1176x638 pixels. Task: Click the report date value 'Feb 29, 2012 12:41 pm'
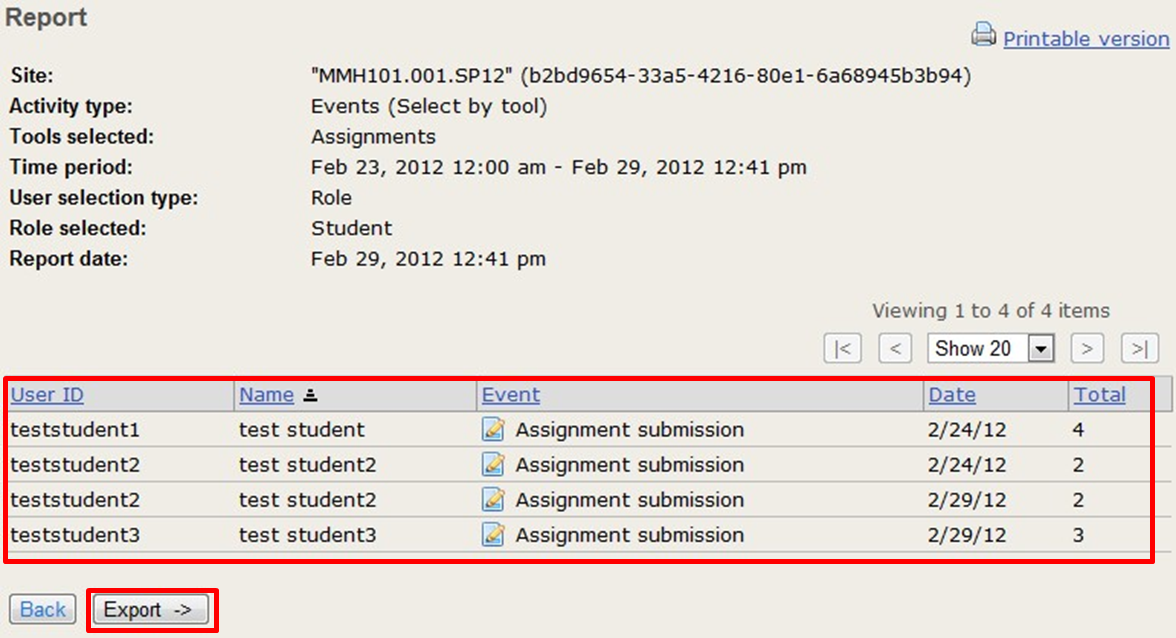tap(428, 259)
